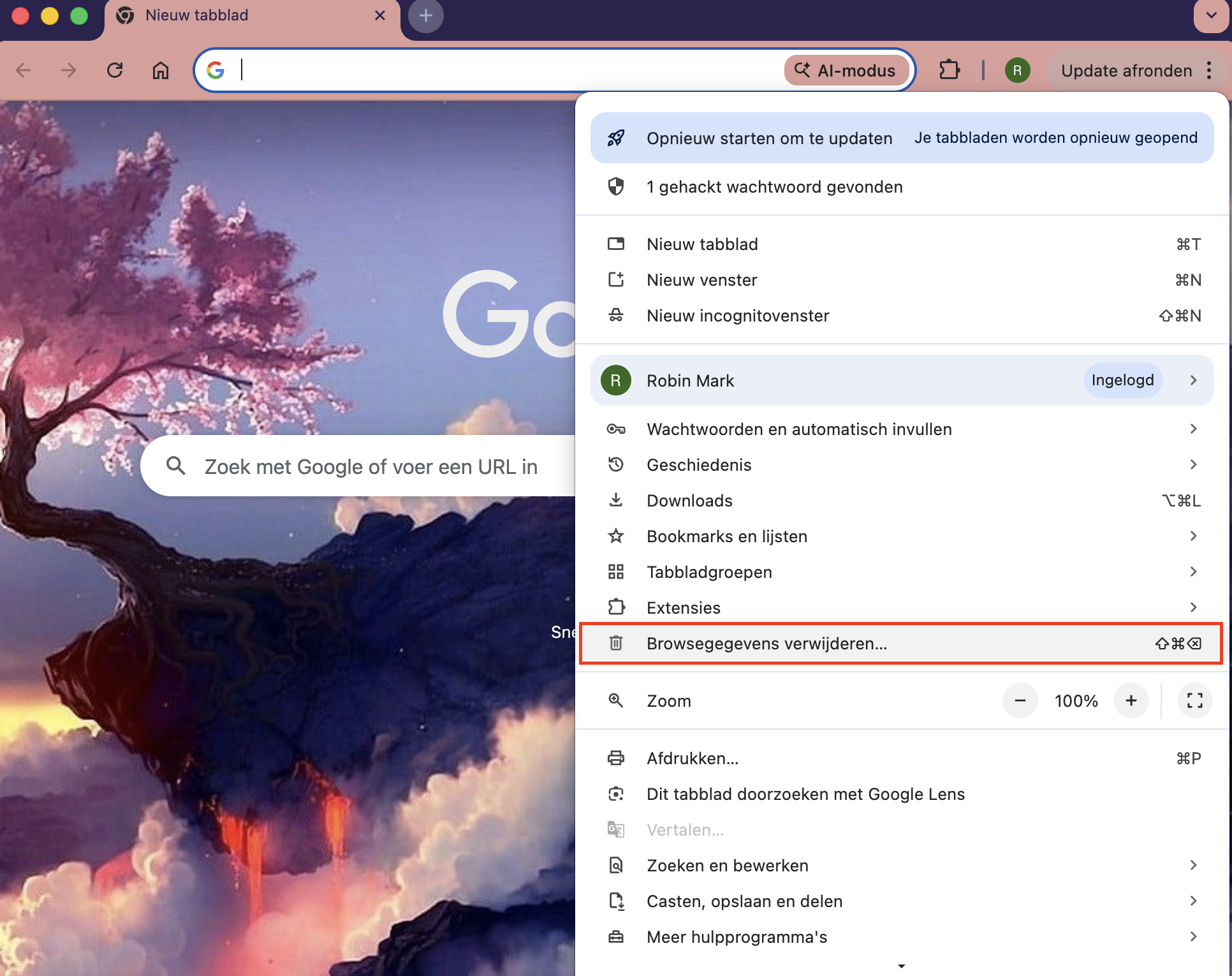
Task: Choose Browsegegevens verwijderen...
Action: [x=900, y=644]
